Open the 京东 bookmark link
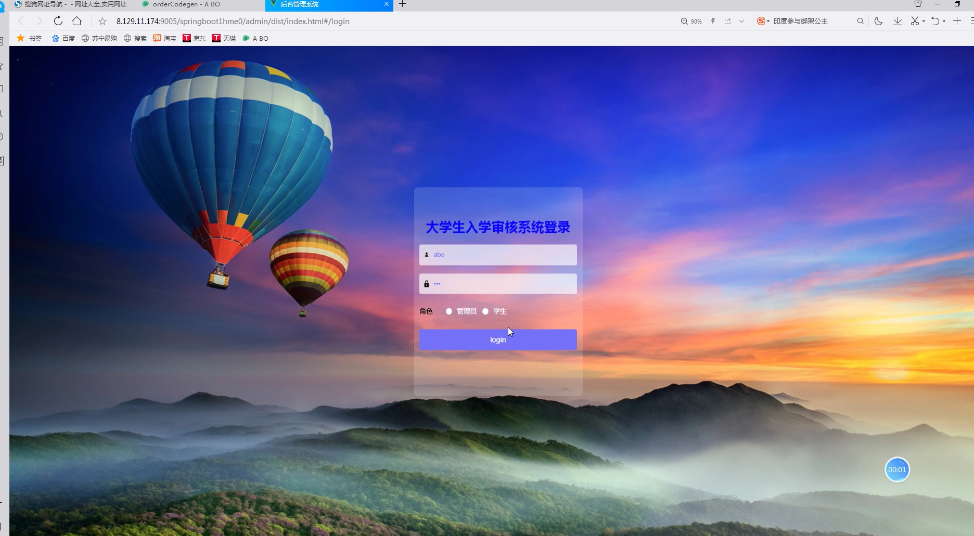This screenshot has width=974, height=536. point(193,38)
